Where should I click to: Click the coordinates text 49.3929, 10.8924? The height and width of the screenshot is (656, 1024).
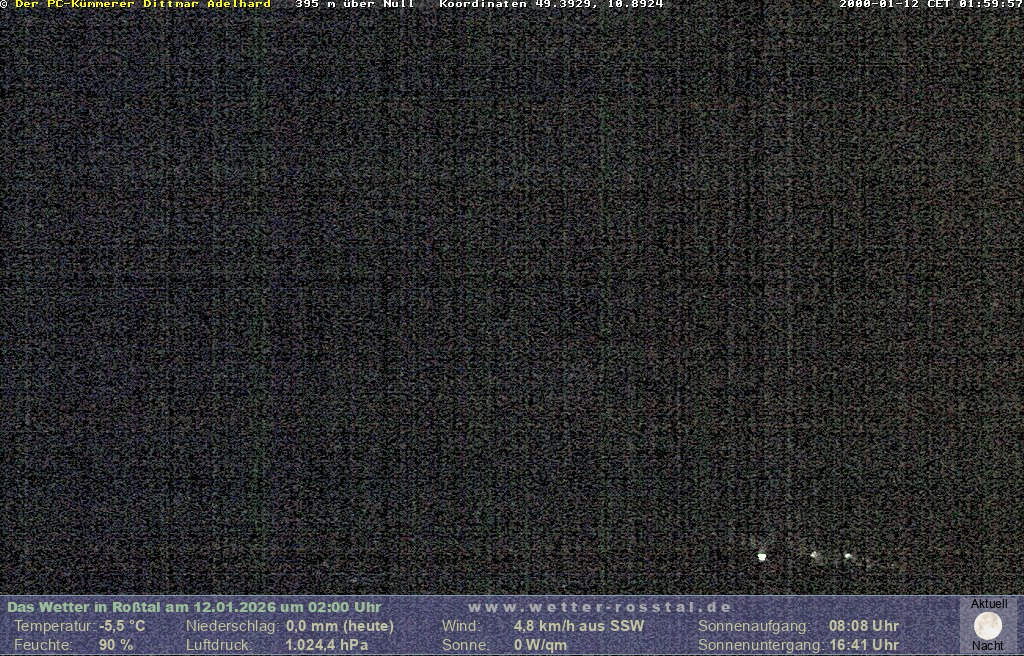pos(600,4)
